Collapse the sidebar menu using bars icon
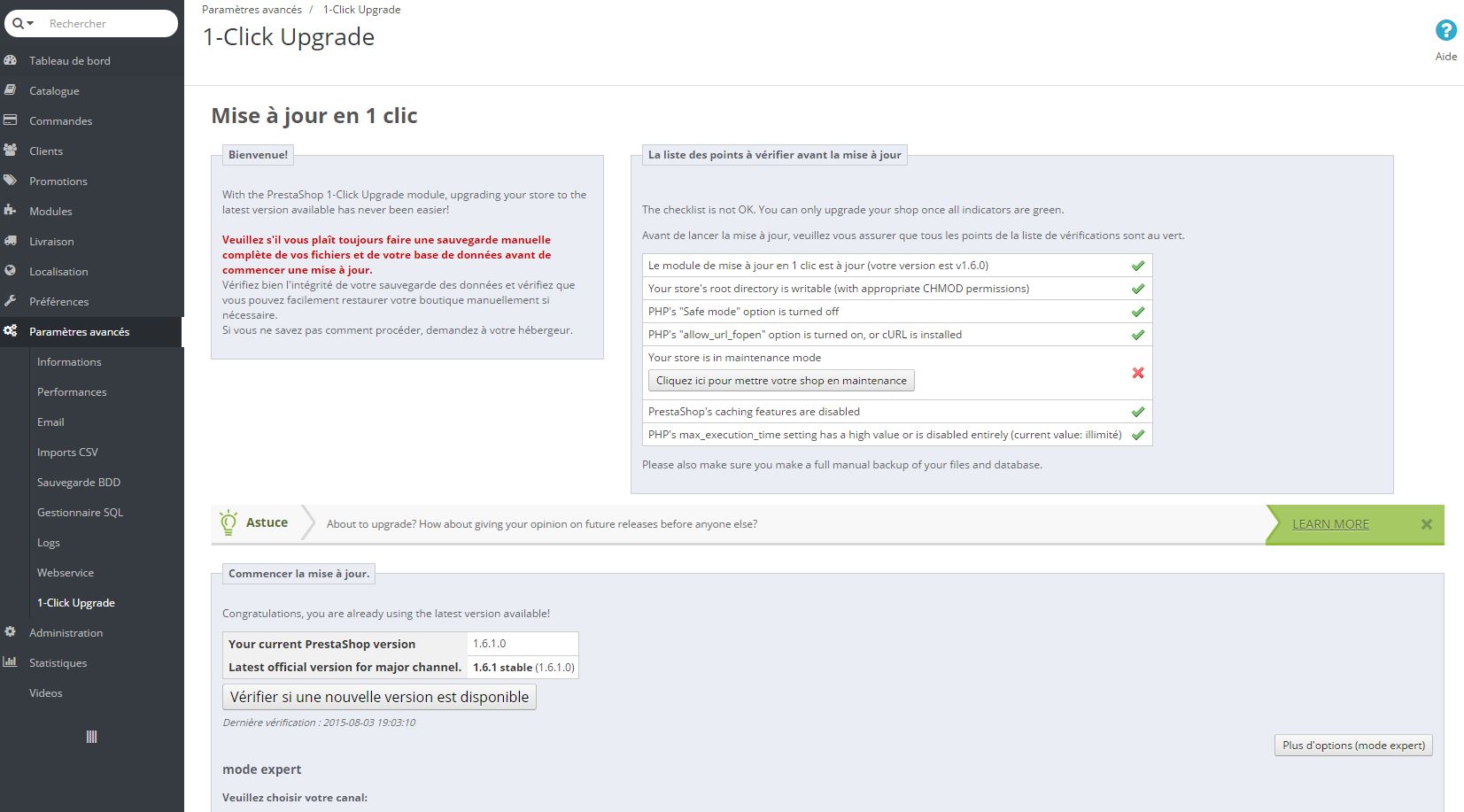 (x=91, y=737)
